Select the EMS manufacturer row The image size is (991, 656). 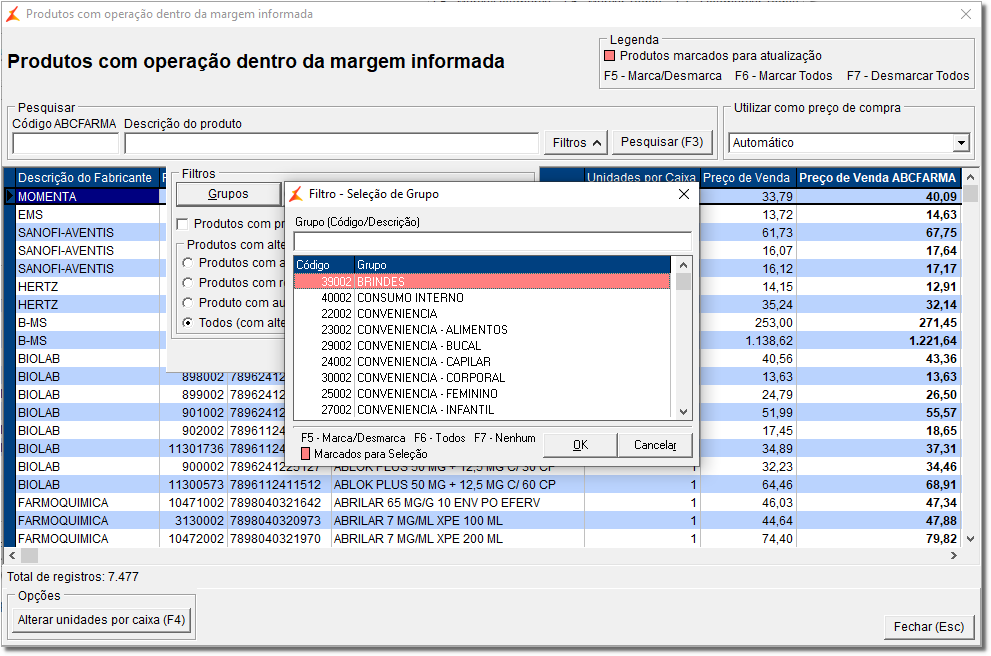(88, 214)
